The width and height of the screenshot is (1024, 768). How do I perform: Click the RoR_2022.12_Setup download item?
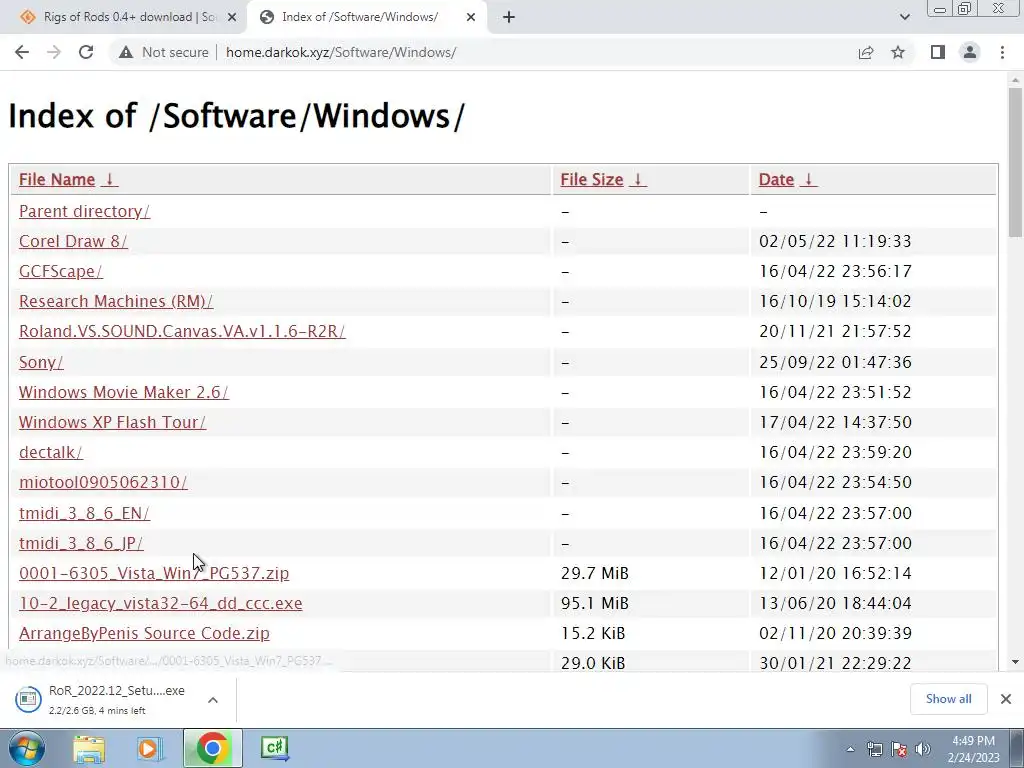coord(104,699)
